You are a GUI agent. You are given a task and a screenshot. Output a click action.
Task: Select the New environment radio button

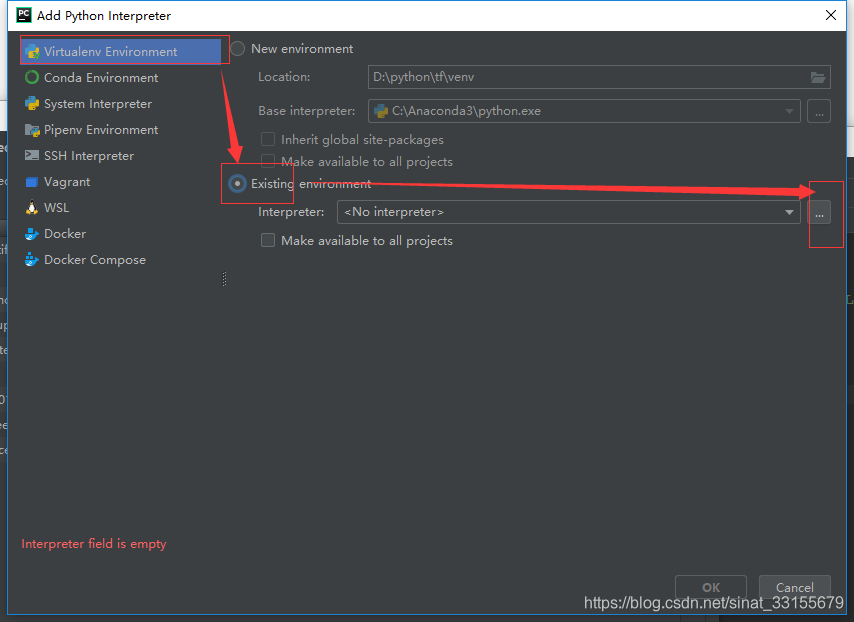pos(237,48)
